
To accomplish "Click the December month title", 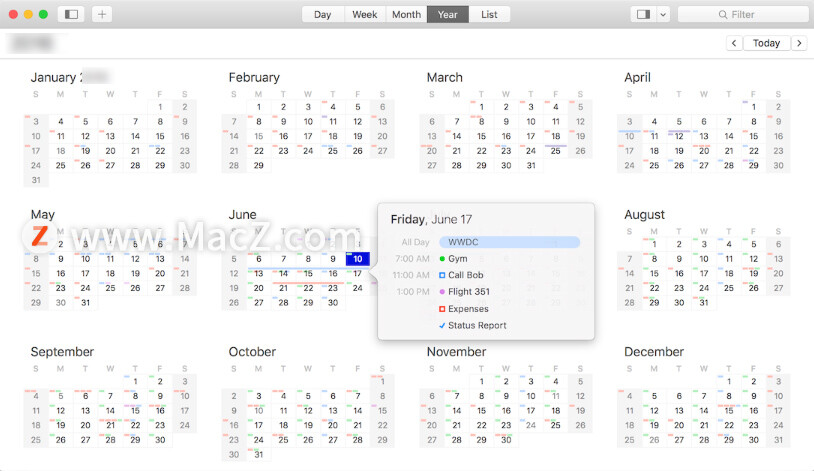I will pos(654,352).
